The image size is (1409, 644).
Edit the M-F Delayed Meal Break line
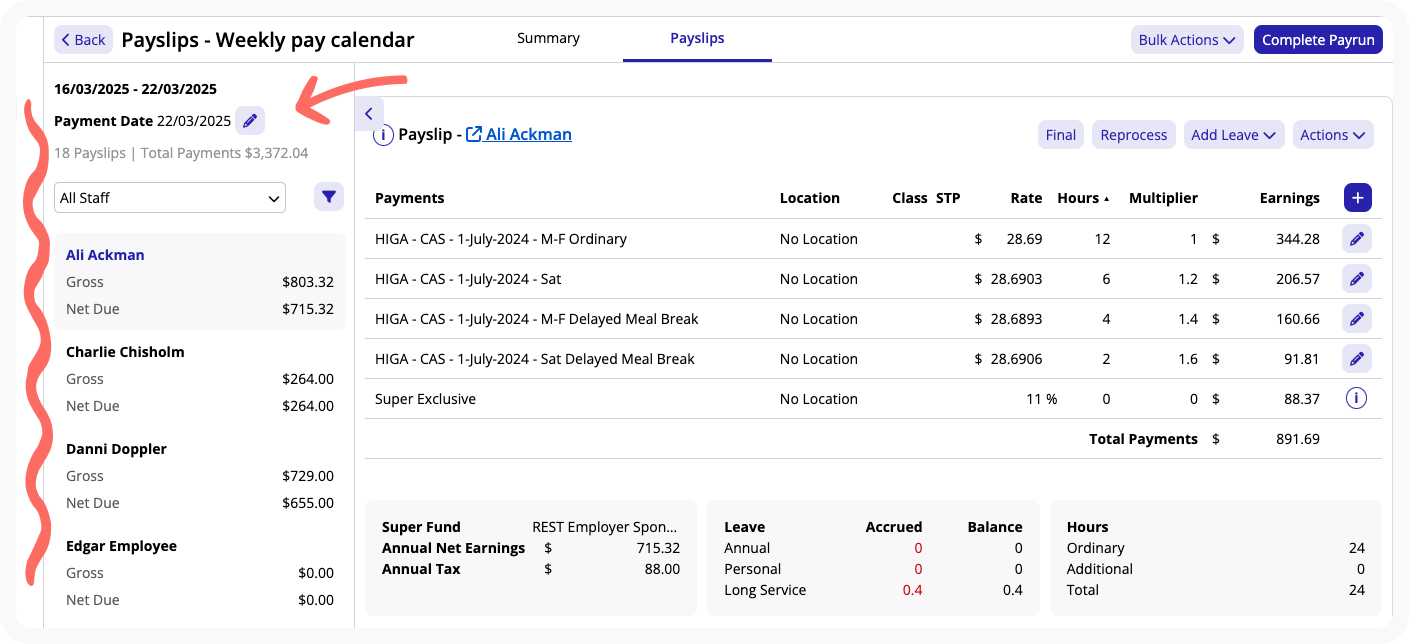1356,319
